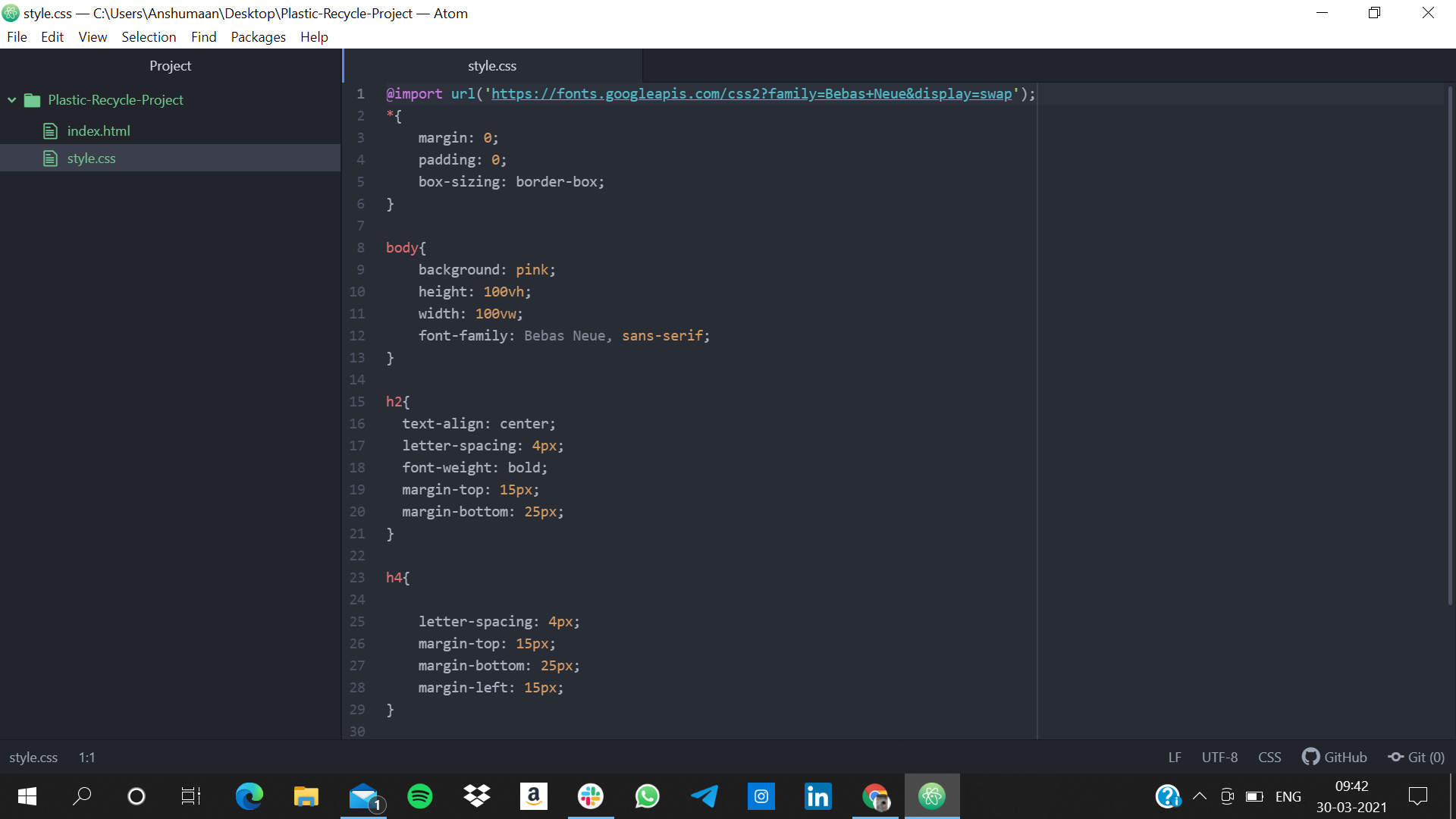Screen dimensions: 1456x819
Task: Collapse the Plastic-Recycle-Project folder chevron
Action: click(12, 100)
